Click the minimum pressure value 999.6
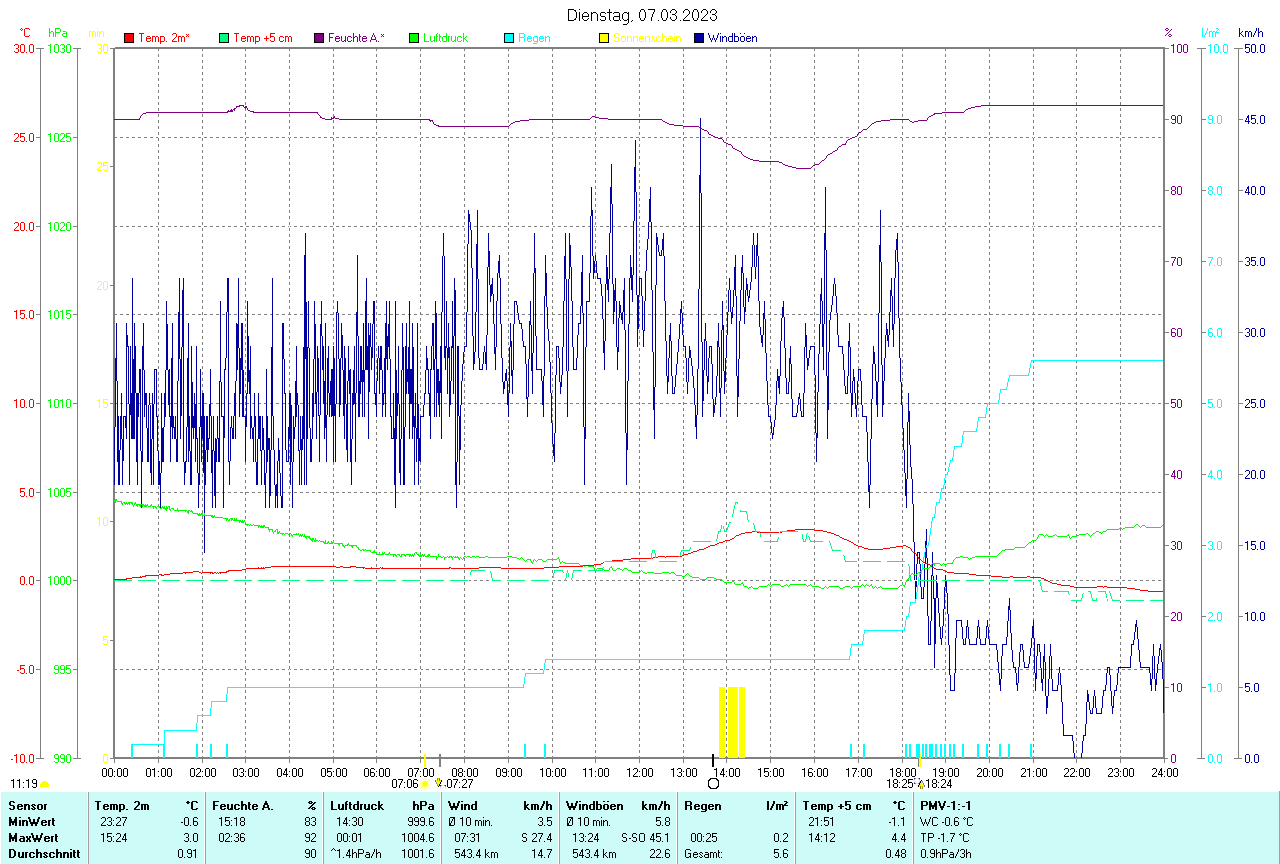Viewport: 1280px width, 864px height. point(419,821)
